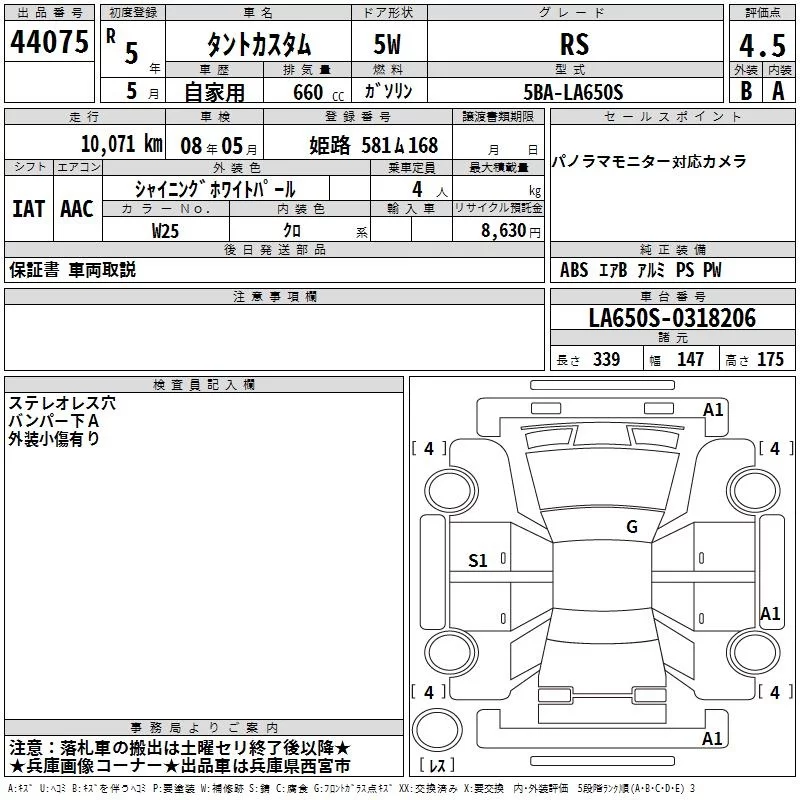Select the vehicle history 自家用

point(214,92)
